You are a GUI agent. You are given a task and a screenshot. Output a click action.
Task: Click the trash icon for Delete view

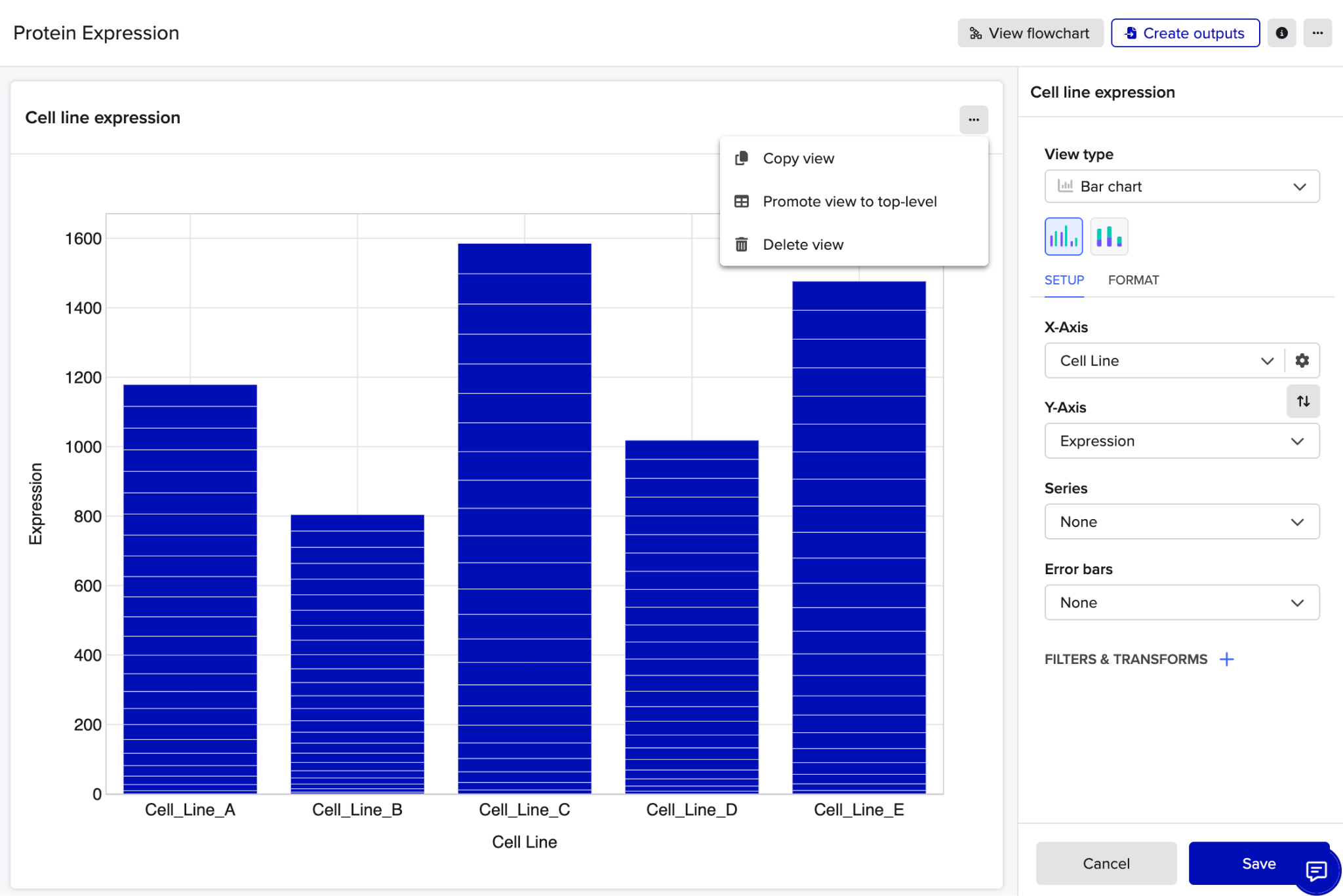coord(742,244)
